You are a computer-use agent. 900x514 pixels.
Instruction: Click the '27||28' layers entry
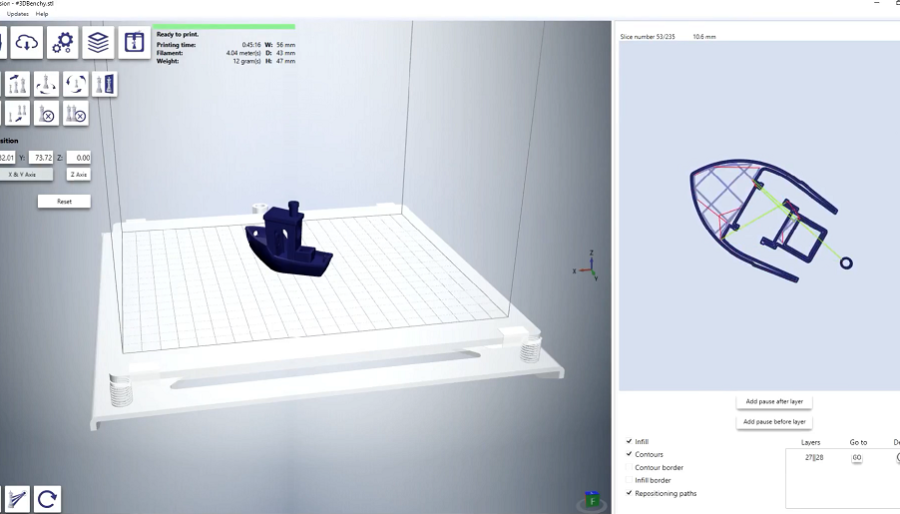(x=814, y=458)
